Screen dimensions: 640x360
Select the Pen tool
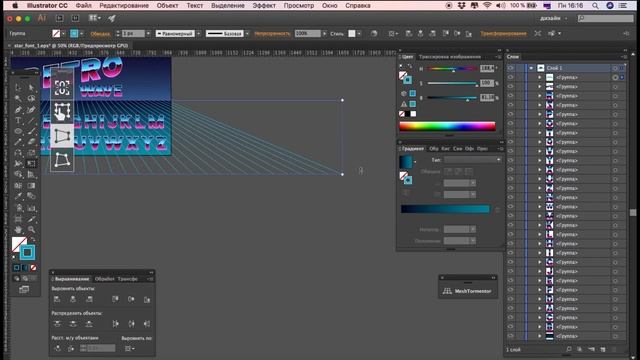(18, 109)
